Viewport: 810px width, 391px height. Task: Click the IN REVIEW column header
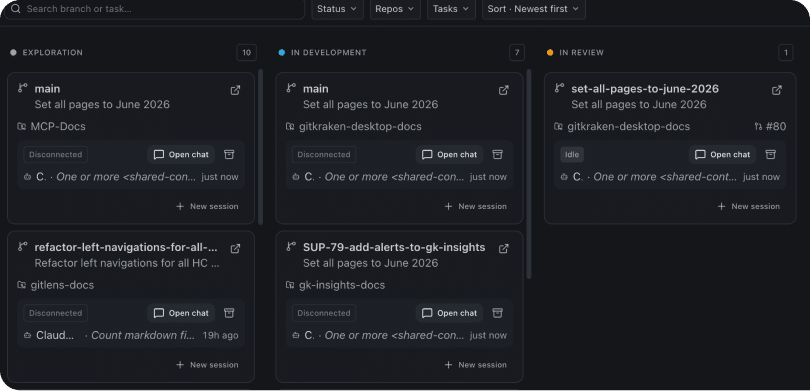(581, 53)
